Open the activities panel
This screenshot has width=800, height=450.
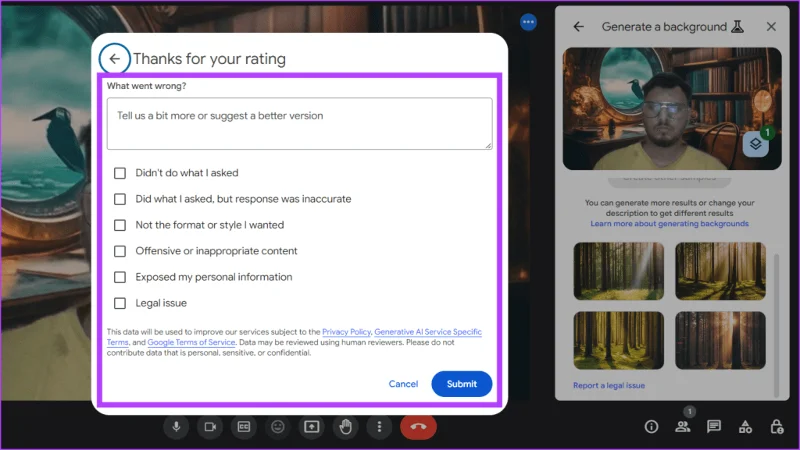click(745, 427)
